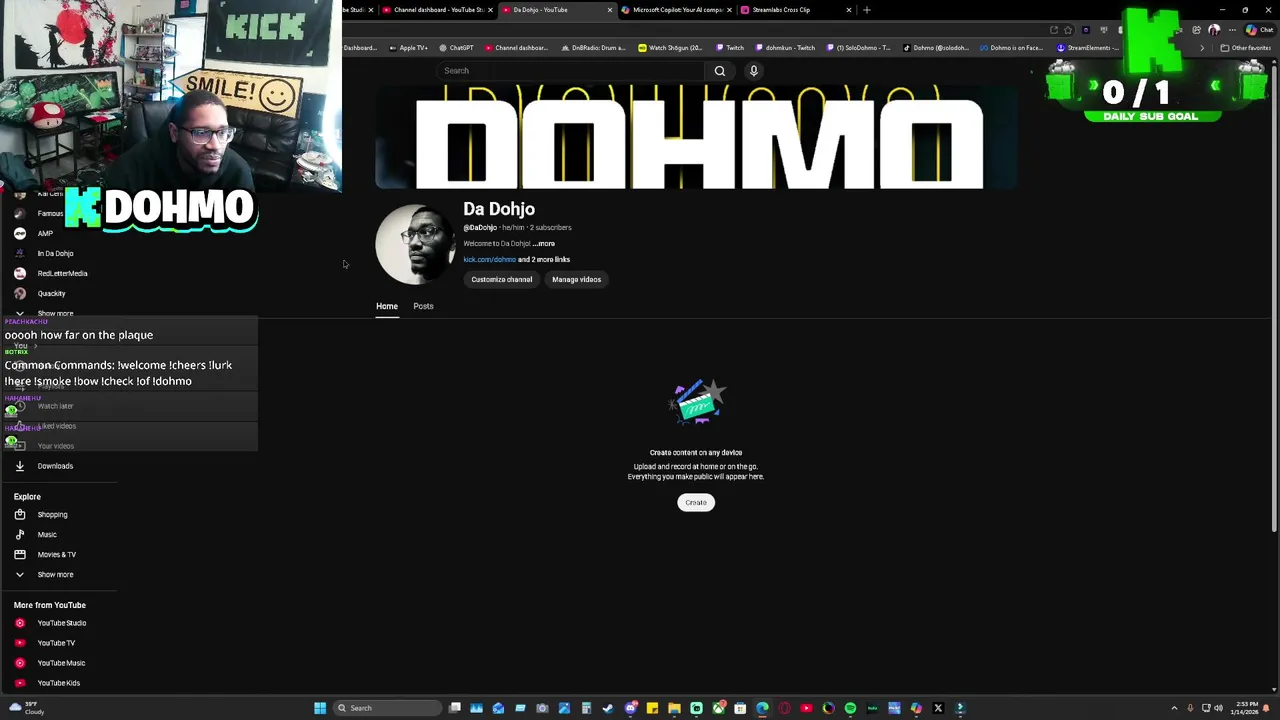
Task: Click the Customize channel button
Action: 502,280
